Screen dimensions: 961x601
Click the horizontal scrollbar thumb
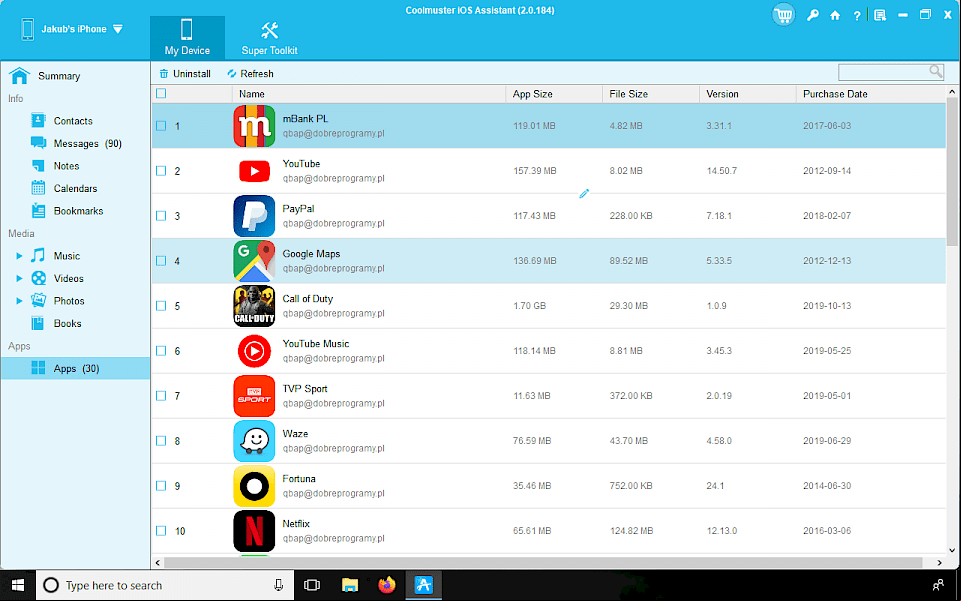pos(543,562)
